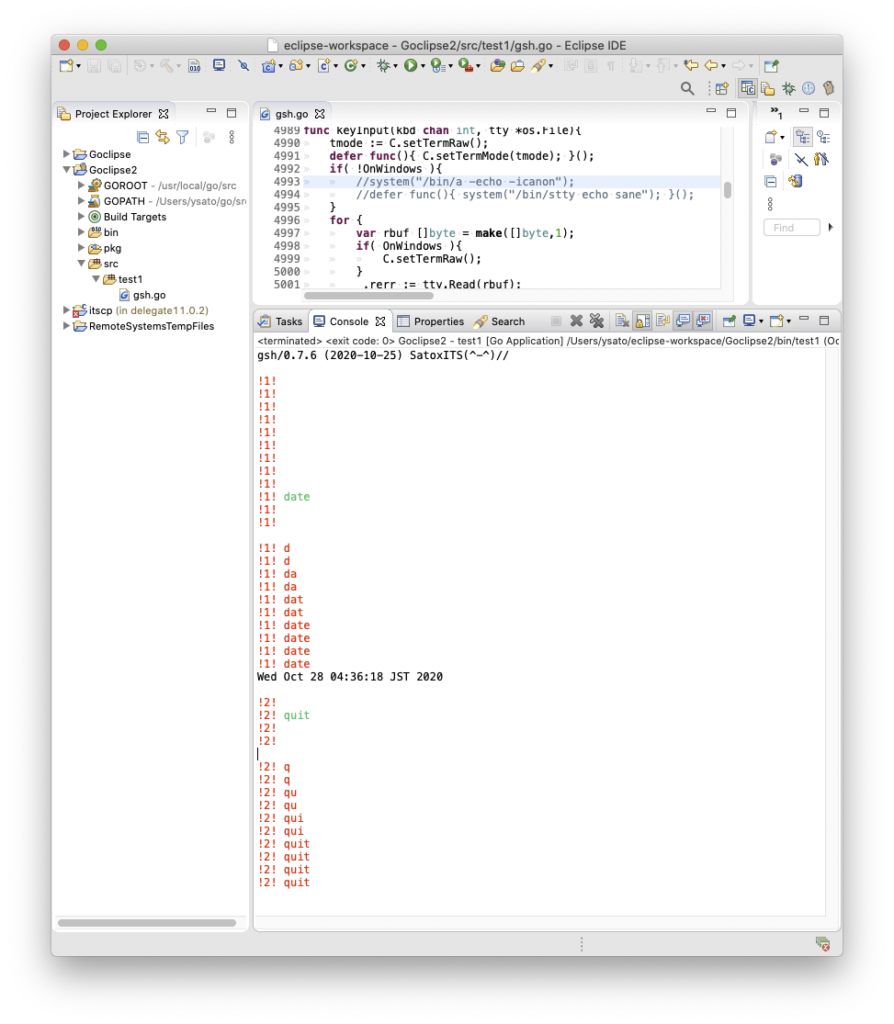The height and width of the screenshot is (1024, 894).
Task: Collapse all in Project Explorer
Action: pyautogui.click(x=143, y=137)
